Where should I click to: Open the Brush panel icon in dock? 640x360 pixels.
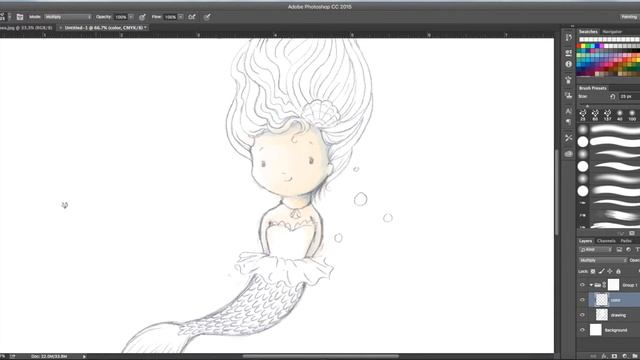click(x=569, y=80)
